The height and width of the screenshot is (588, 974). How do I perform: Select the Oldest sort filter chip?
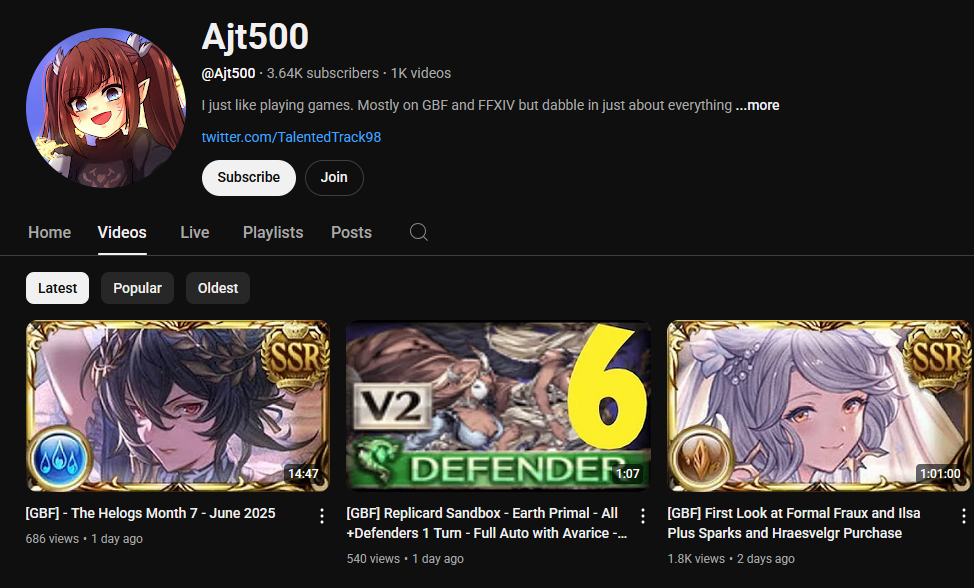pyautogui.click(x=217, y=288)
